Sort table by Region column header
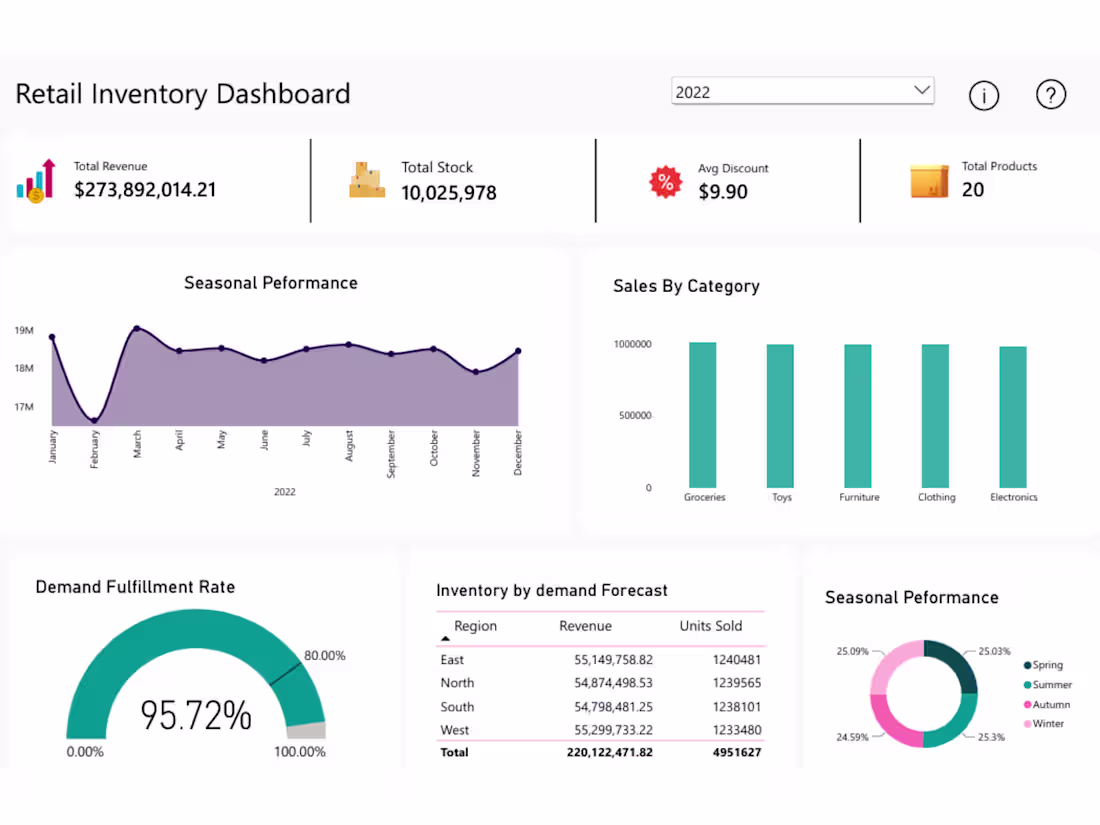This screenshot has width=1100, height=825. (475, 626)
